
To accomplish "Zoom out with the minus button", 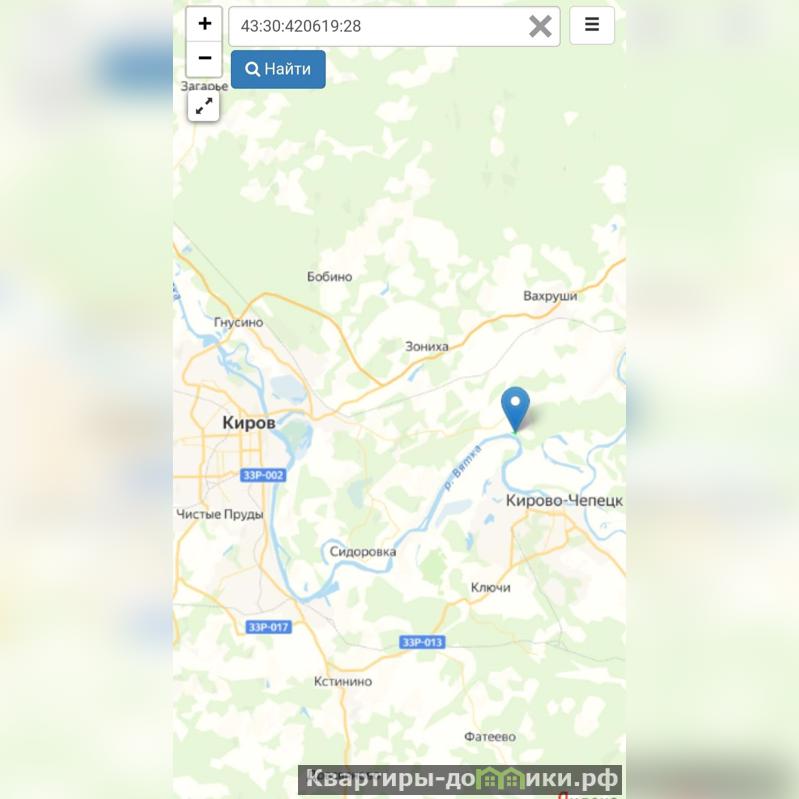I will [204, 59].
